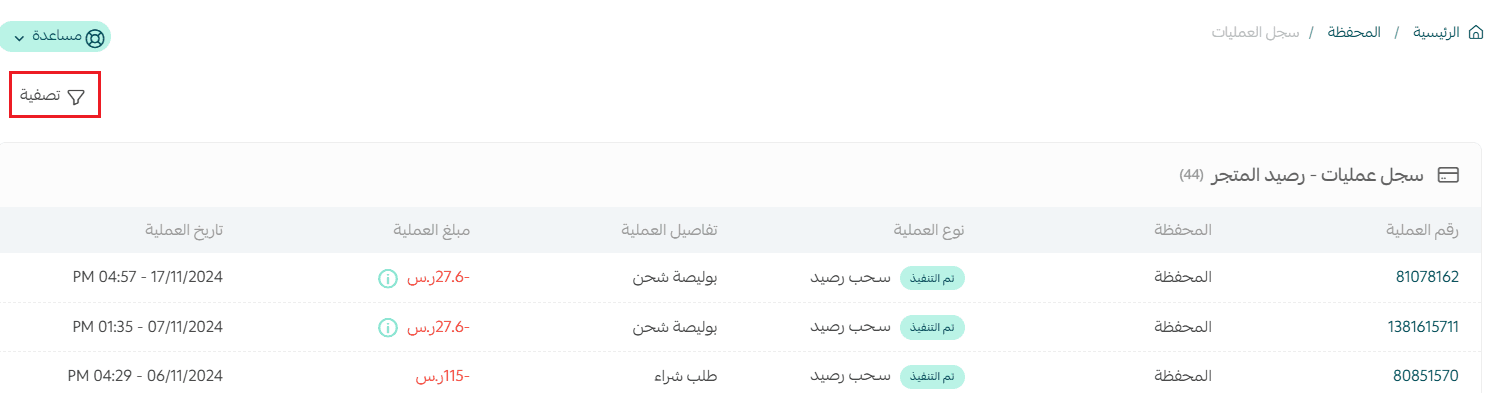Image resolution: width=1492 pixels, height=405 pixels.
Task: Click رقم العملية column header
Action: coord(1426,230)
